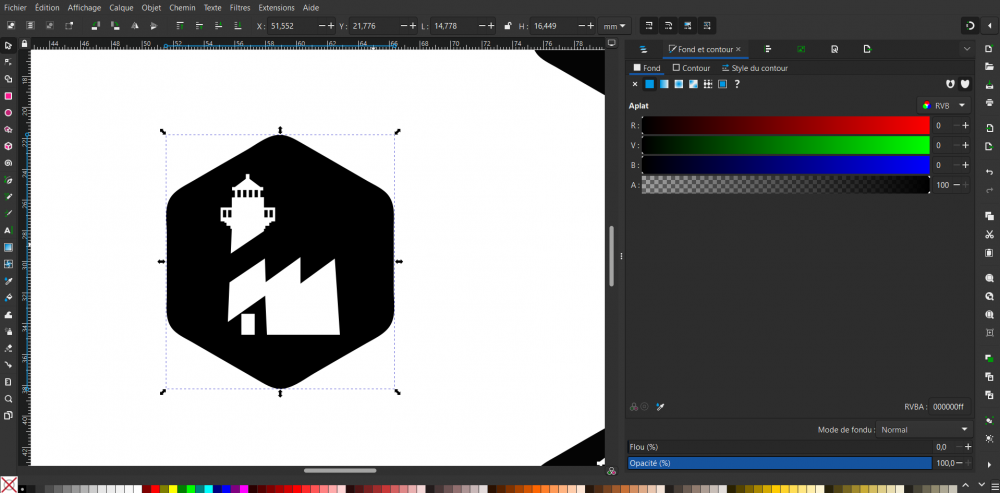Click the print icon in the right toolbar
This screenshot has height=493, width=1000.
click(x=989, y=105)
